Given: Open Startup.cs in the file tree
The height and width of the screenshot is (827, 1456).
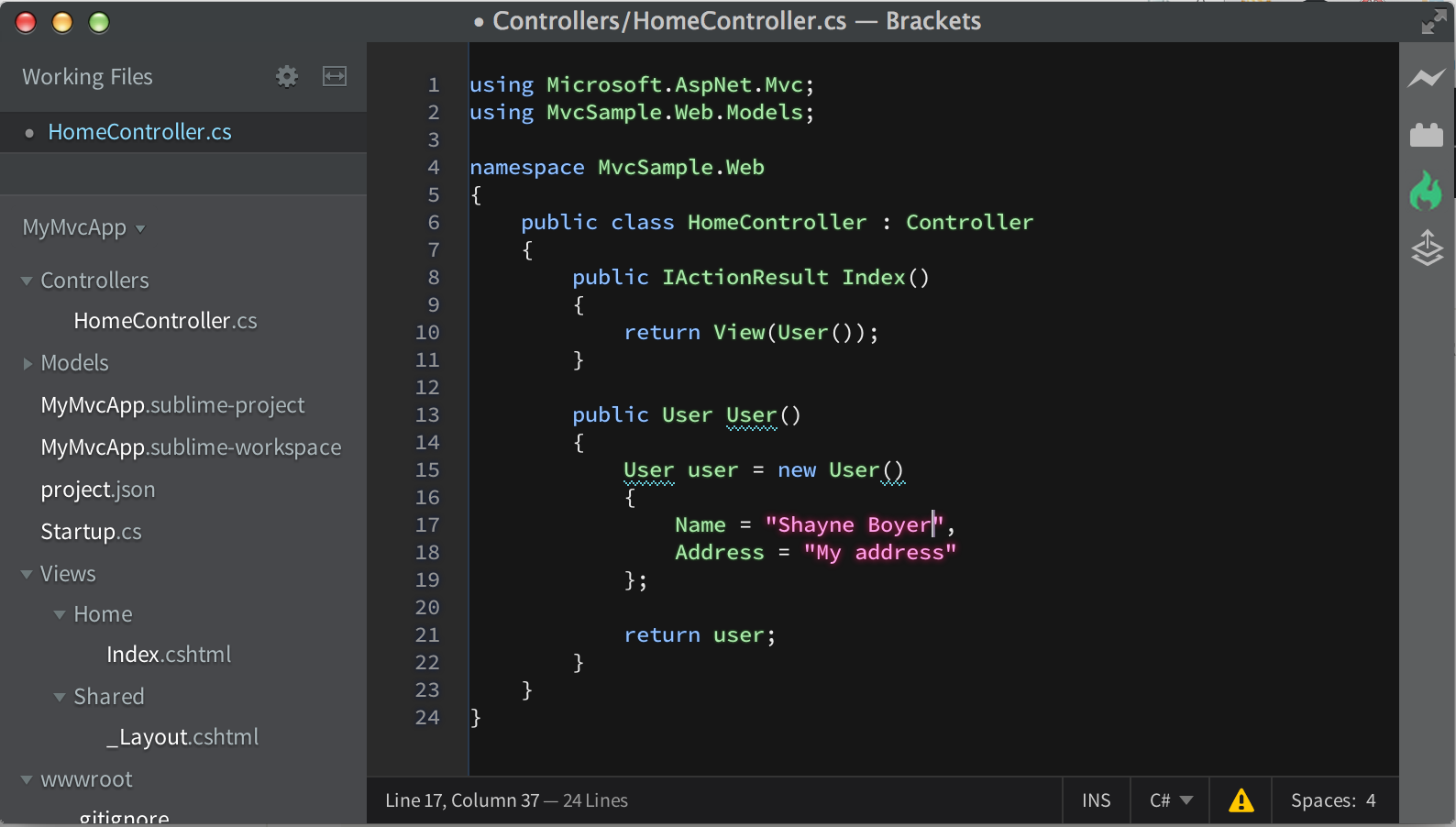Looking at the screenshot, I should pyautogui.click(x=91, y=532).
